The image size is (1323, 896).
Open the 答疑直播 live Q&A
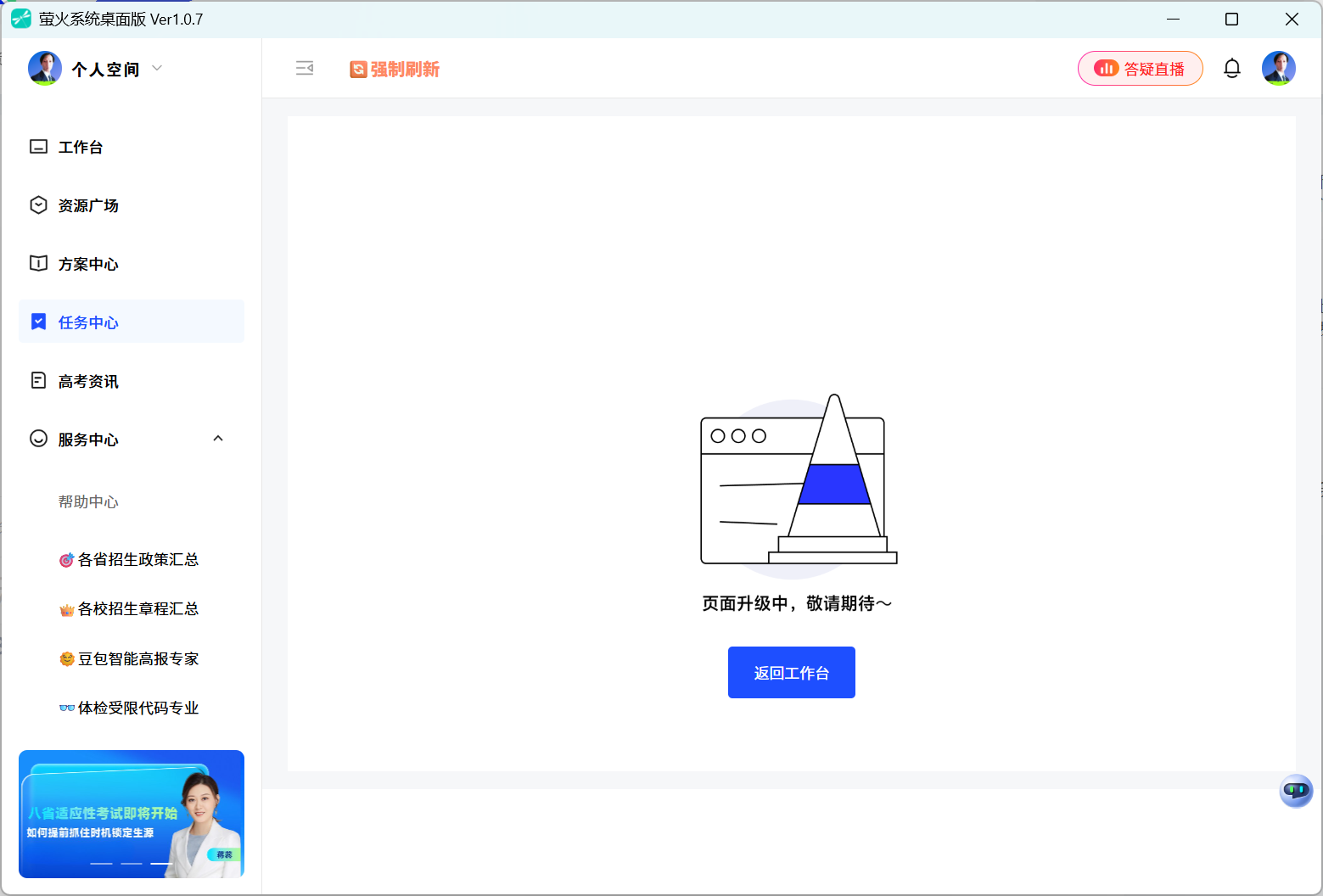coord(1140,68)
